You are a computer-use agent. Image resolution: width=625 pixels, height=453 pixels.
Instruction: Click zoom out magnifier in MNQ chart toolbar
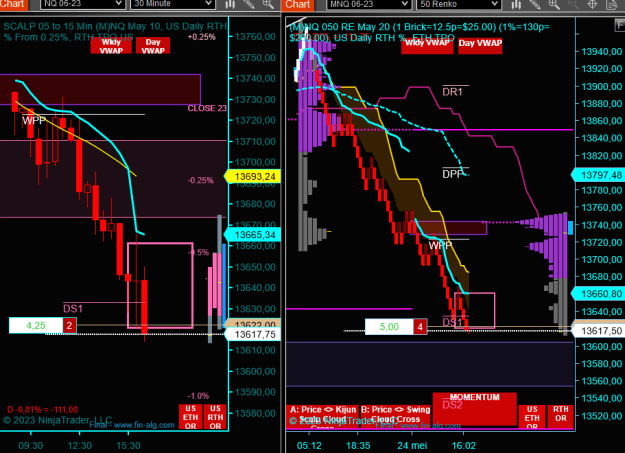(573, 4)
